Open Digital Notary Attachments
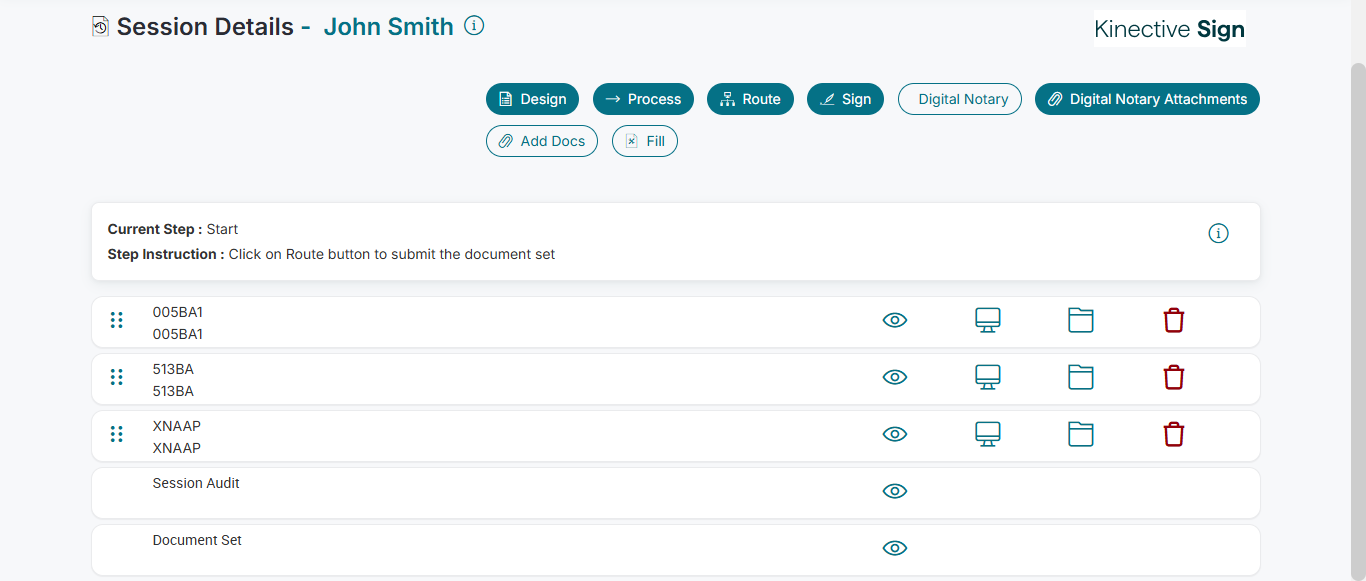This screenshot has width=1366, height=581. pyautogui.click(x=1147, y=99)
